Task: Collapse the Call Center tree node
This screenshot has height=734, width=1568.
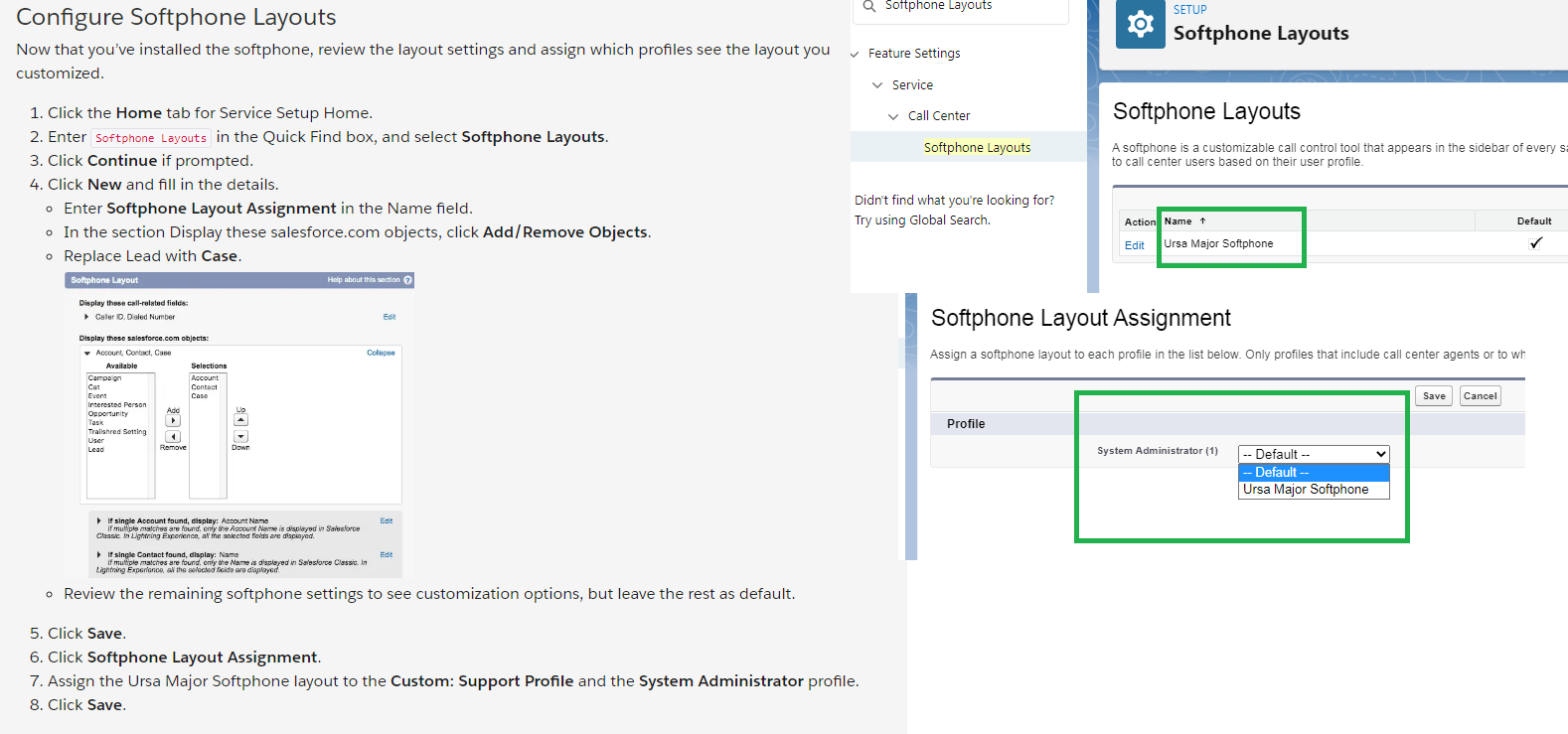Action: click(893, 116)
